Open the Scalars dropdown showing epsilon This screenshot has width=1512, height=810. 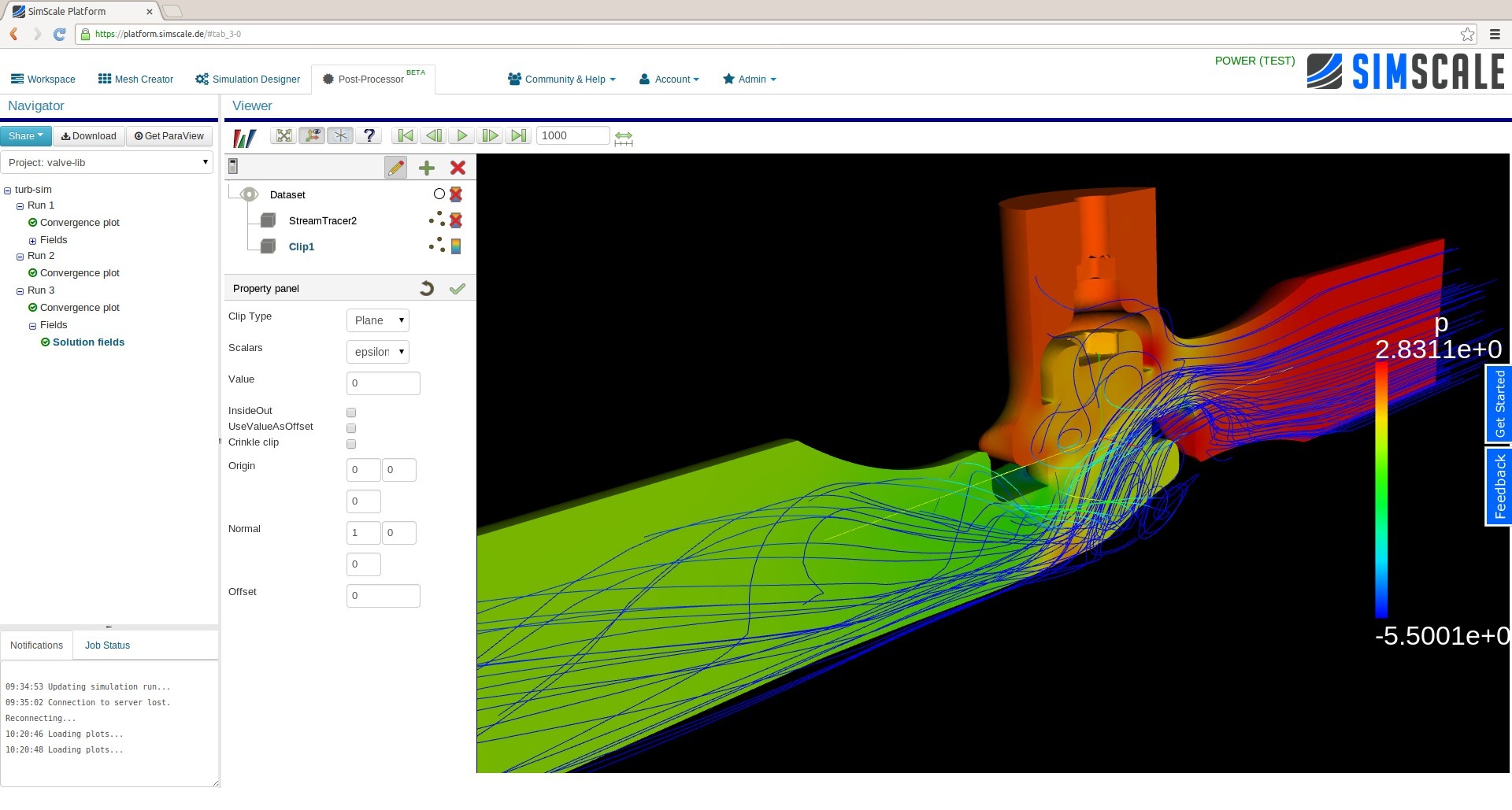377,352
